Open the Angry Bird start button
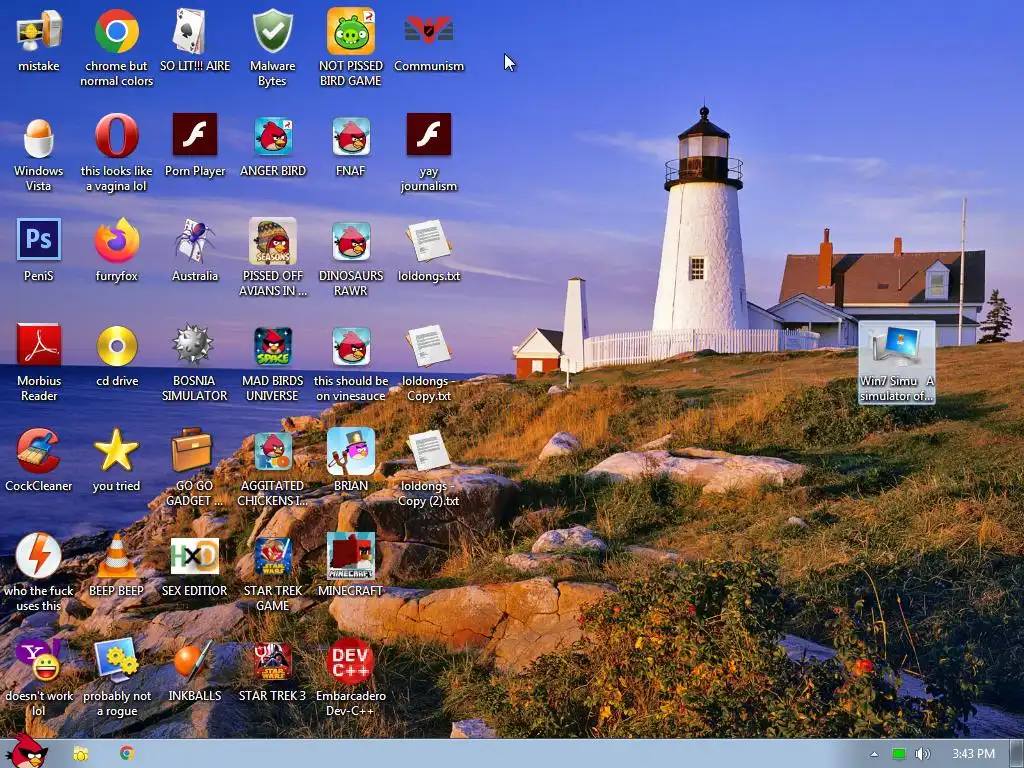The width and height of the screenshot is (1024, 768). point(26,751)
